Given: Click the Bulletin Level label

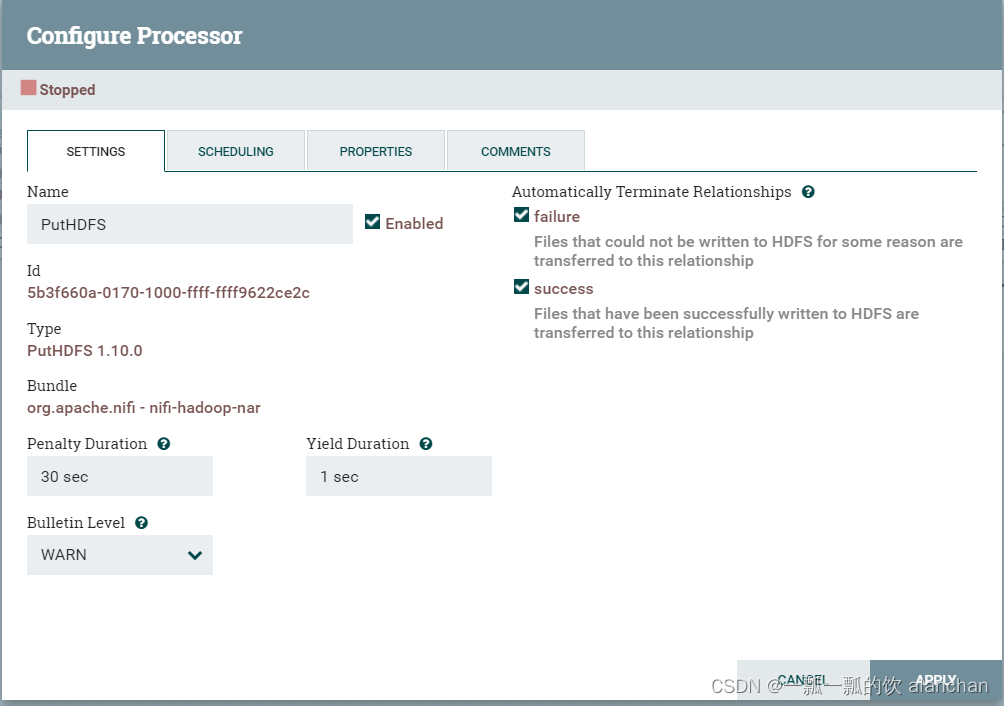Looking at the screenshot, I should 76,523.
